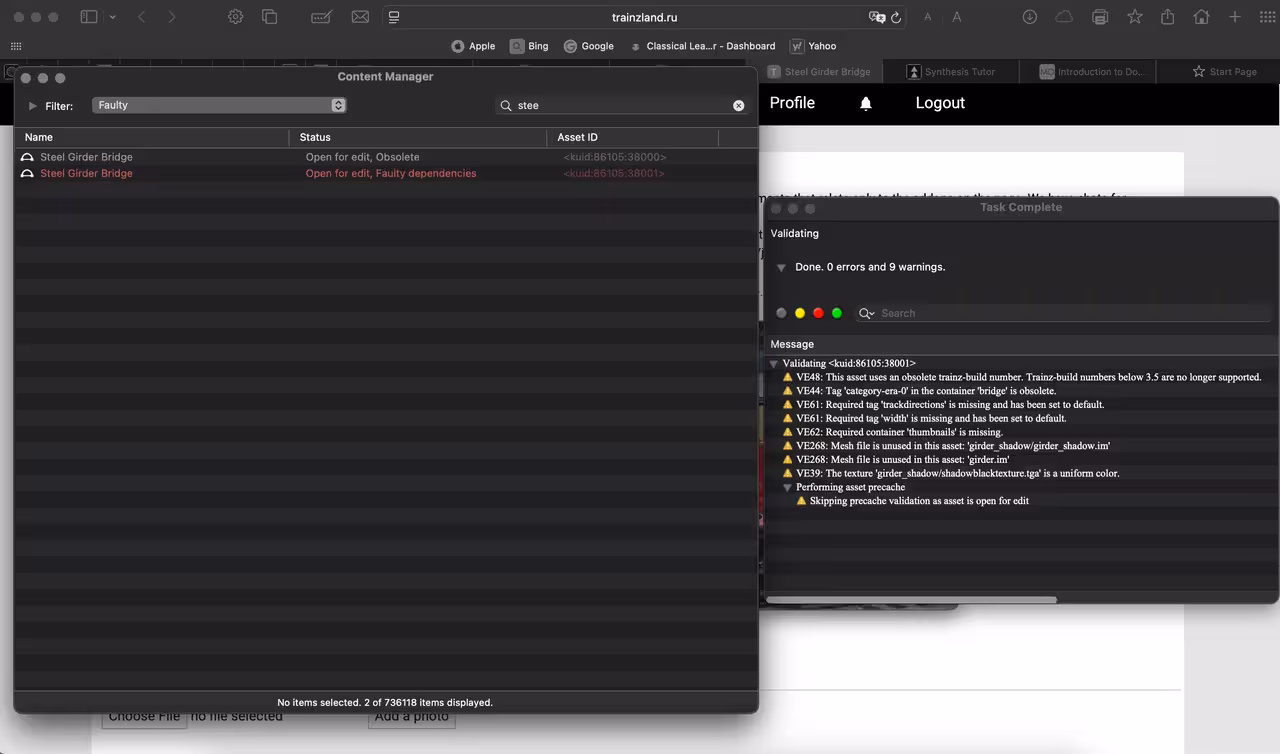Open the Faulty filter dropdown
The width and height of the screenshot is (1280, 754).
pos(219,105)
